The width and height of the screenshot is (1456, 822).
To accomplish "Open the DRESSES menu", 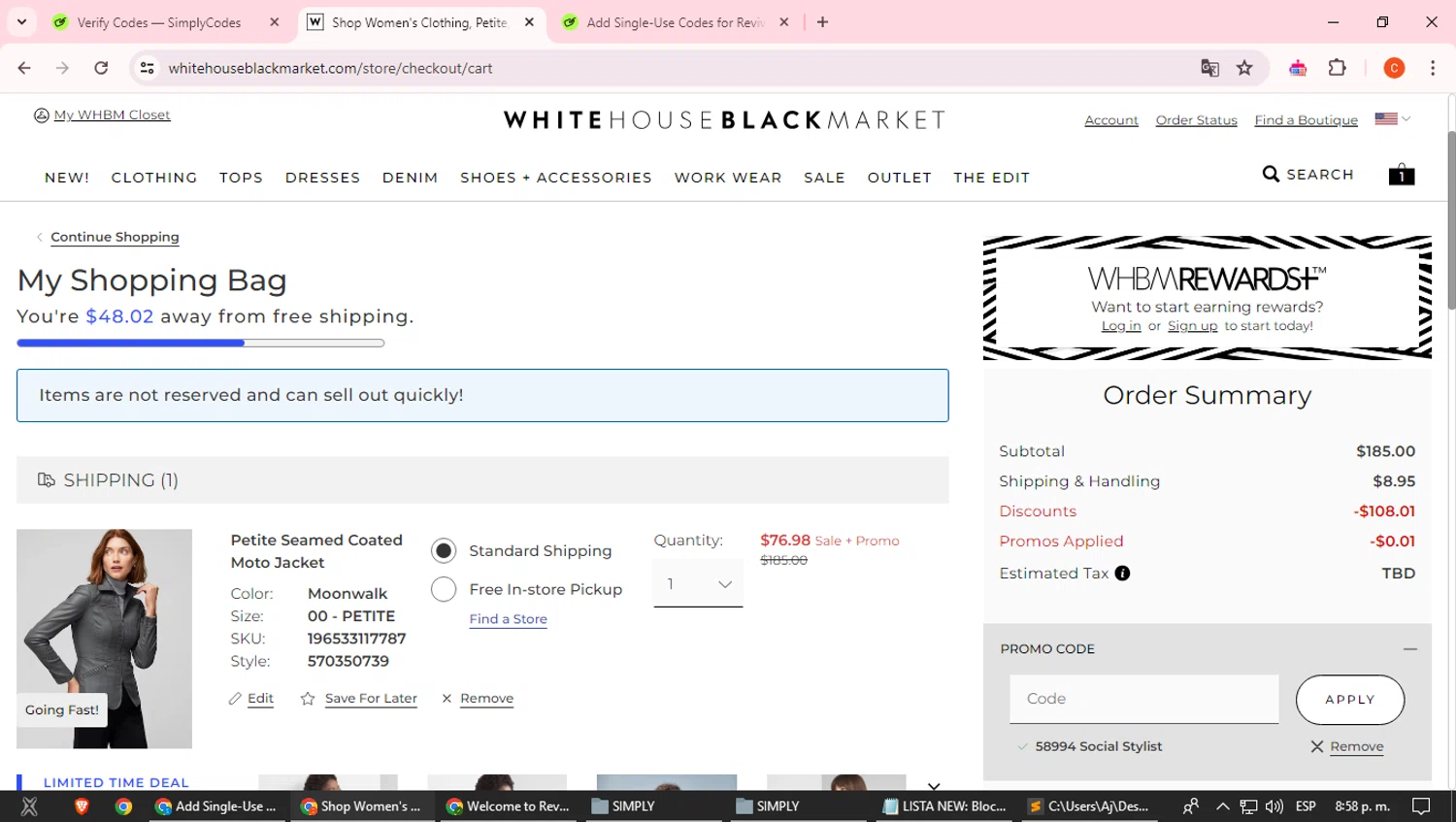I will (x=322, y=178).
